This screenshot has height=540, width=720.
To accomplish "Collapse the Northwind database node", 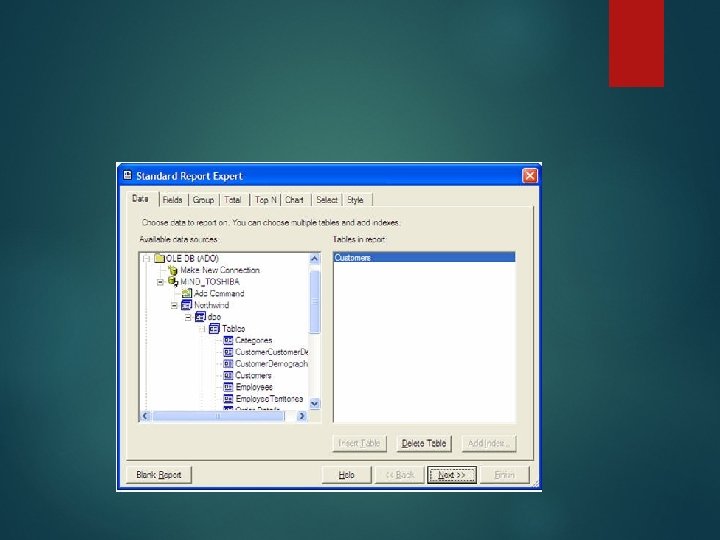I will (174, 306).
